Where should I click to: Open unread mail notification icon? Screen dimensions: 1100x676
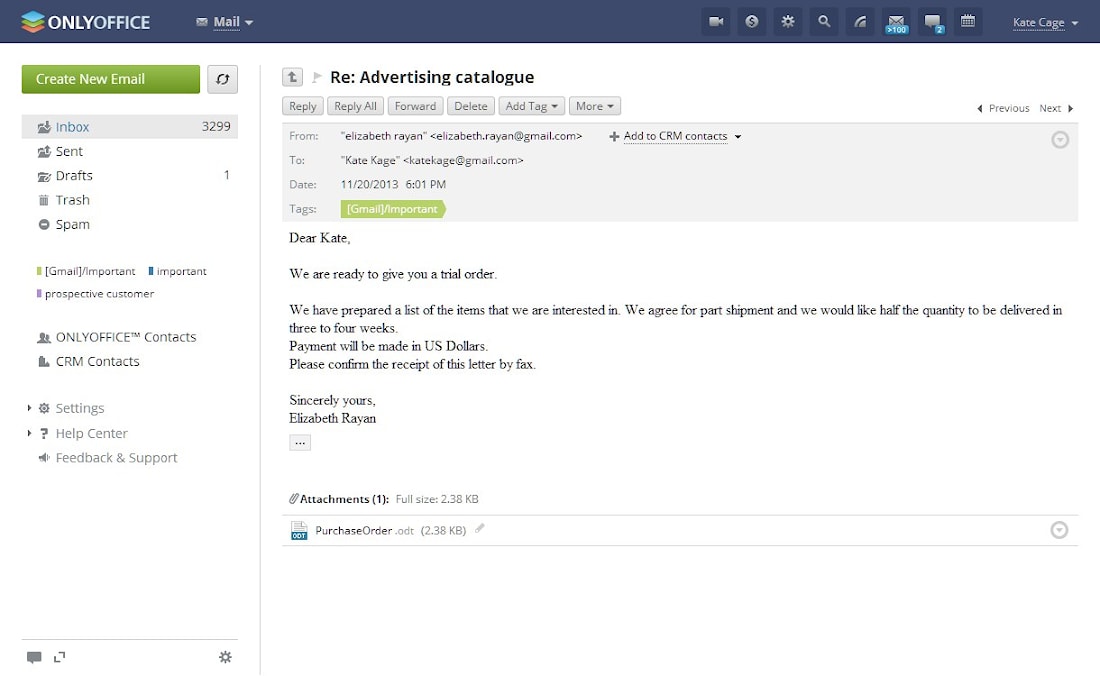click(896, 22)
